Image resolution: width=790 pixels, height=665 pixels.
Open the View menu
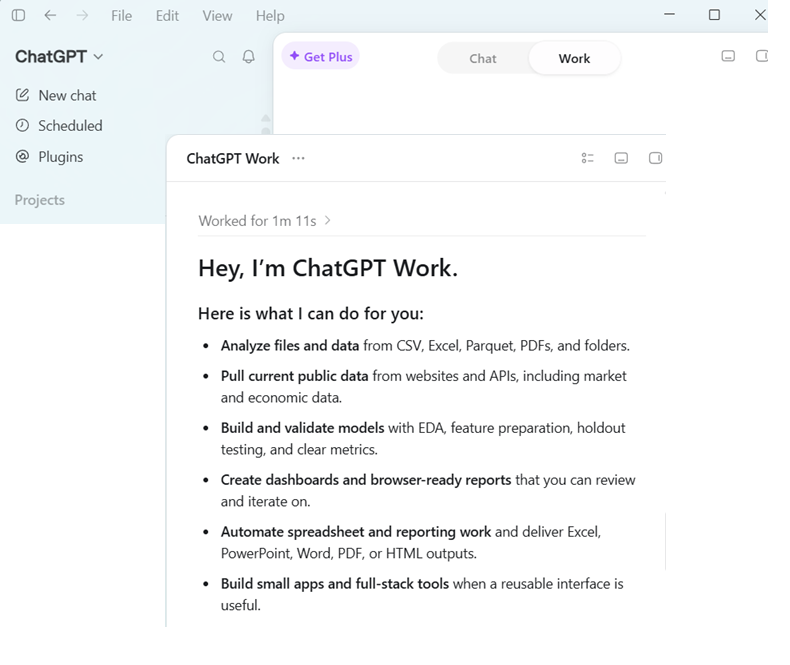pyautogui.click(x=218, y=16)
